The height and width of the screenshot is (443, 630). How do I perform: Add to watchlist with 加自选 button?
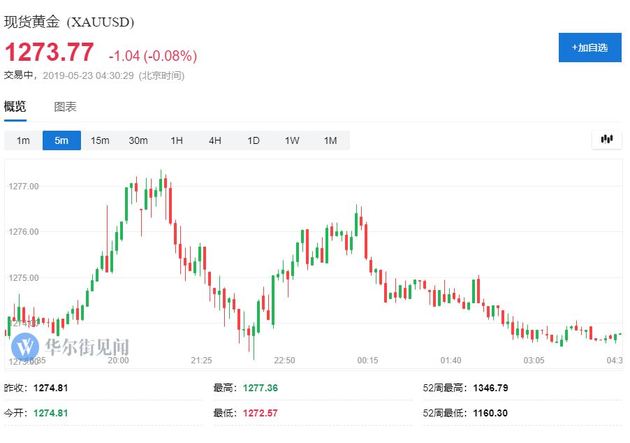[x=589, y=48]
